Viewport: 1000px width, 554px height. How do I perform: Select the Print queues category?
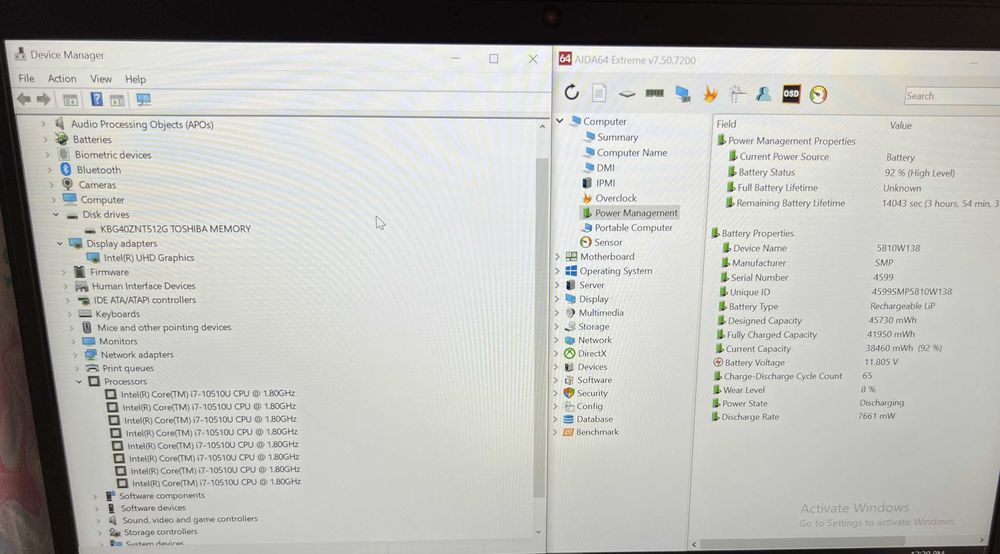(128, 368)
